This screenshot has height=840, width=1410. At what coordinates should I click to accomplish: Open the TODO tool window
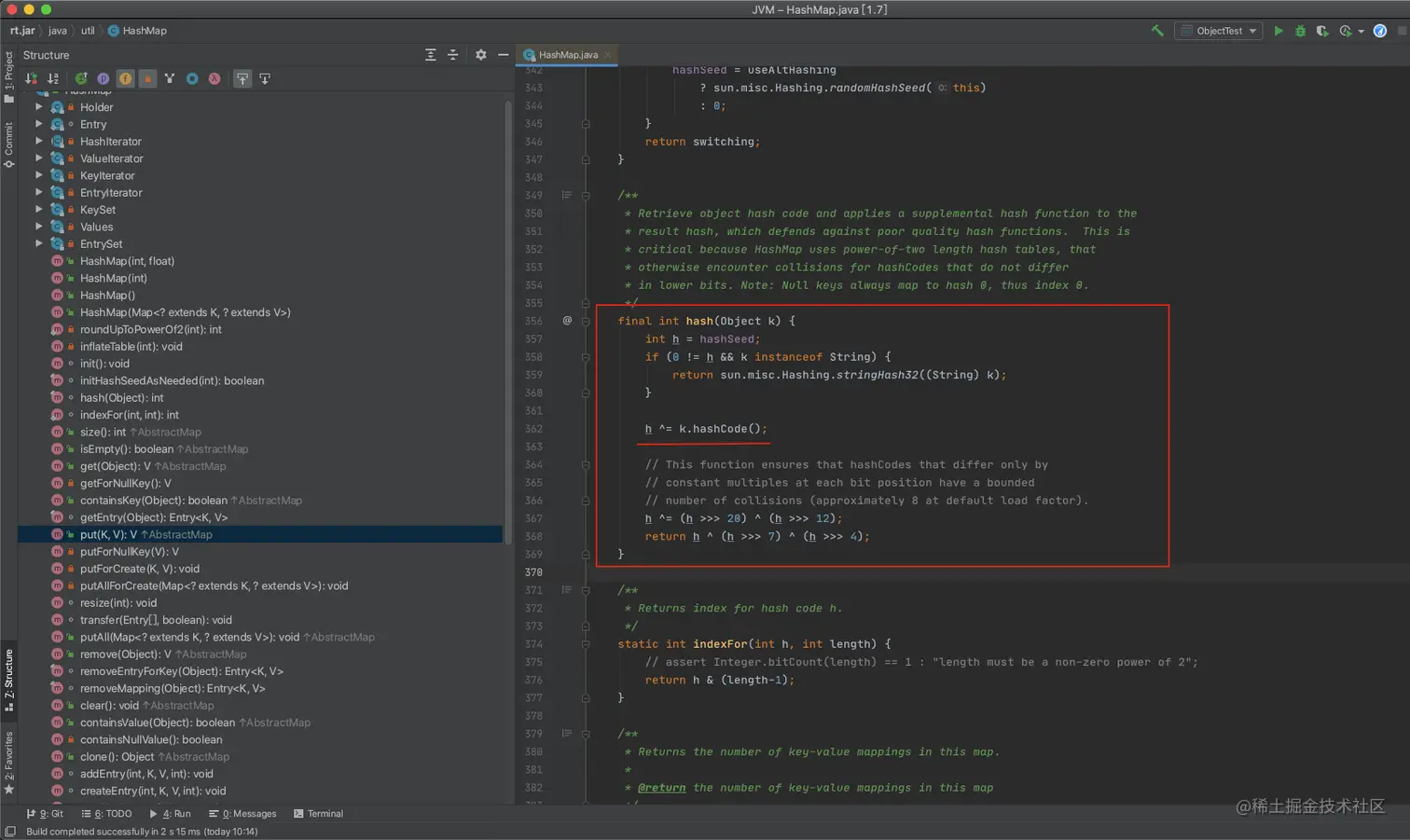coord(106,814)
